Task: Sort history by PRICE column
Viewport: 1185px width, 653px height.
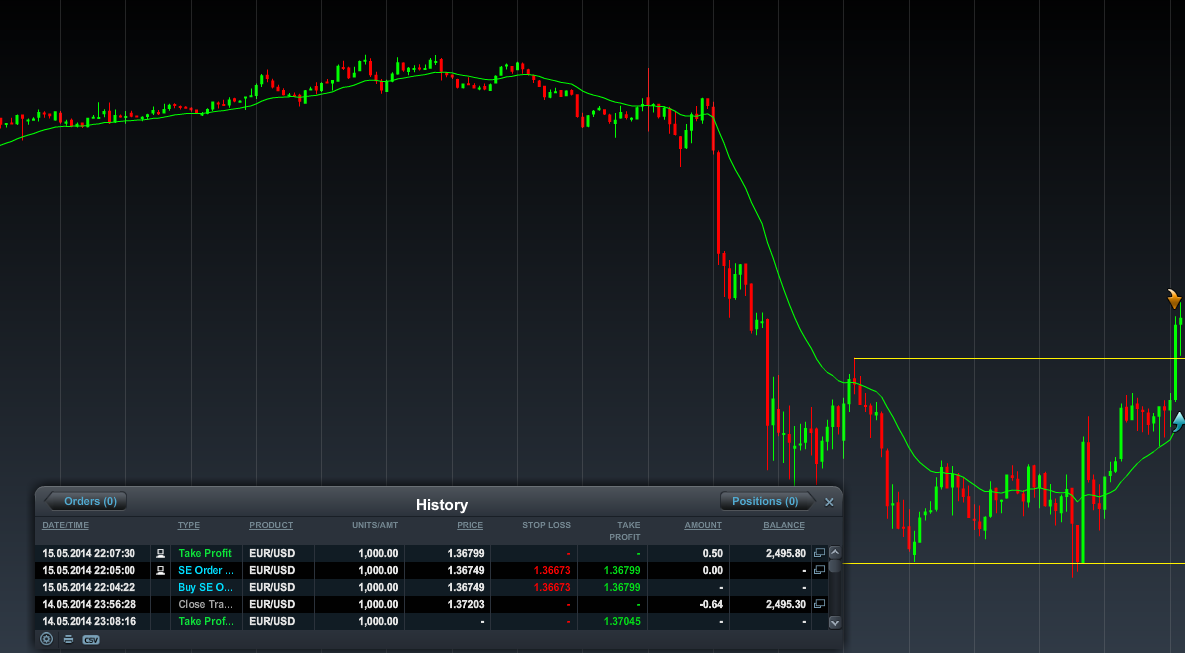Action: (x=470, y=525)
